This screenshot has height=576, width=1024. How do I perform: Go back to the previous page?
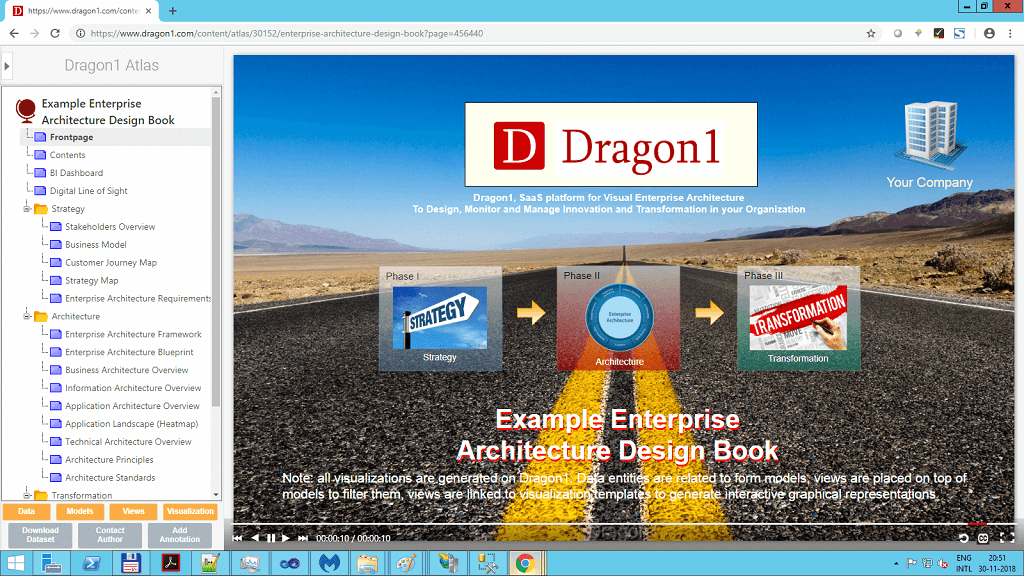[14, 33]
